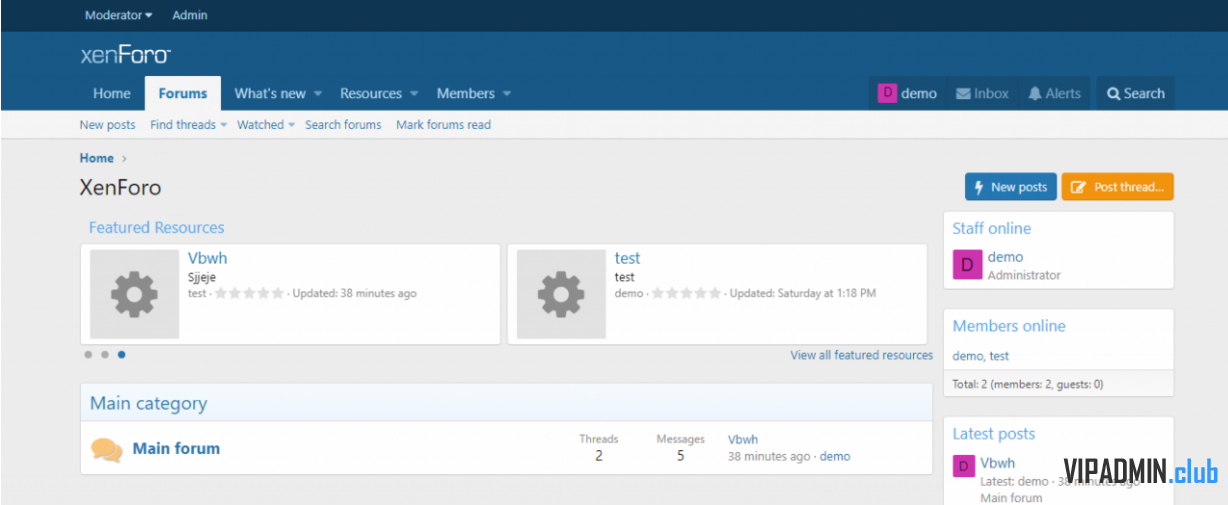Open the Moderator dropdown menu
Image resolution: width=1228 pixels, height=505 pixels.
(119, 15)
